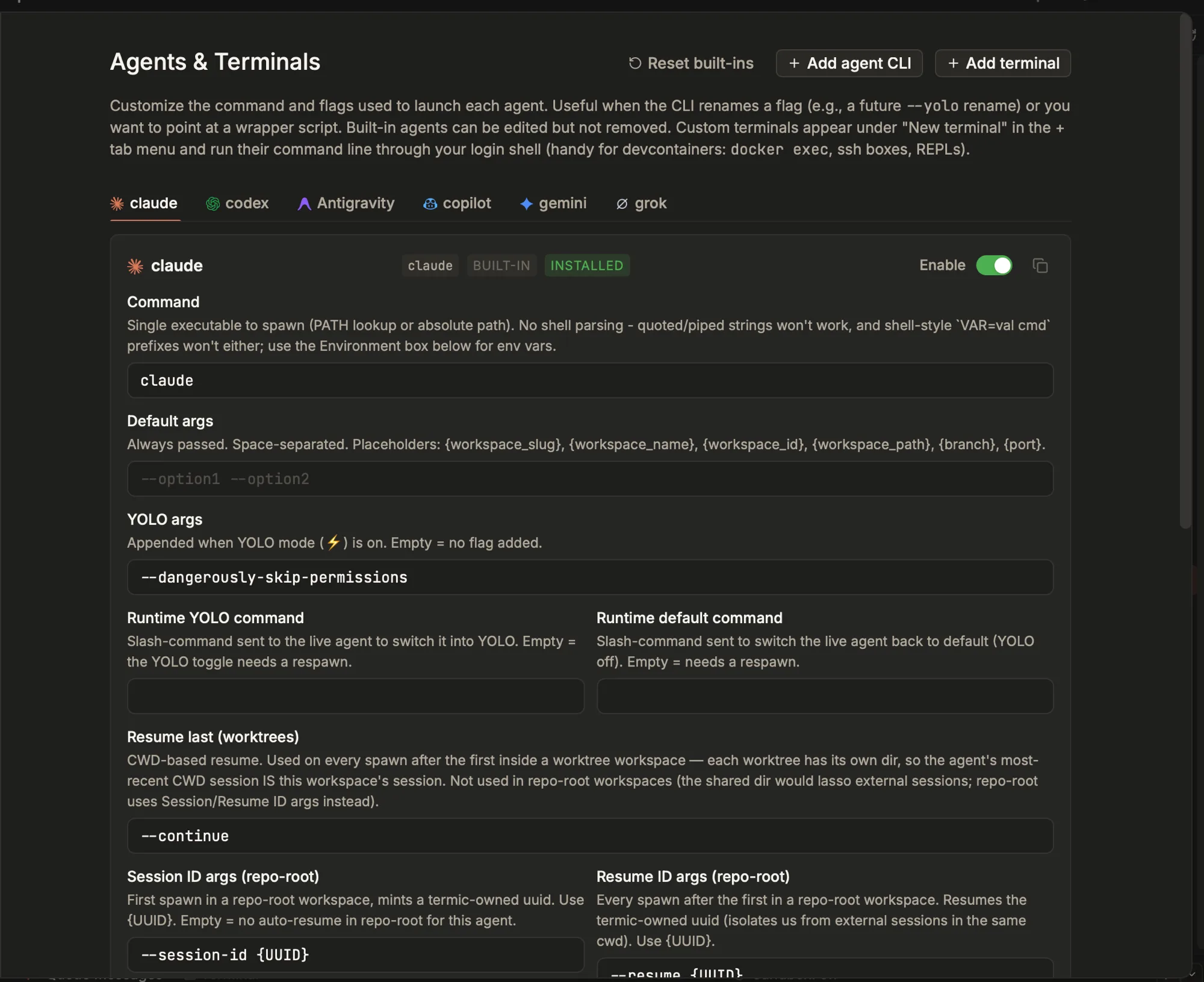Click the INSTALLED status badge
This screenshot has width=1204, height=982.
587,266
